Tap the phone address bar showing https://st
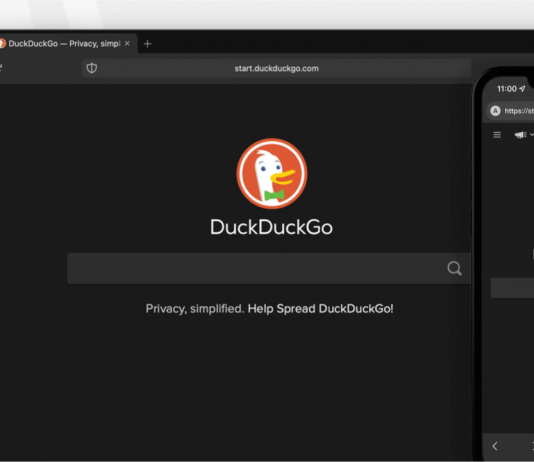534x462 pixels. pos(510,111)
